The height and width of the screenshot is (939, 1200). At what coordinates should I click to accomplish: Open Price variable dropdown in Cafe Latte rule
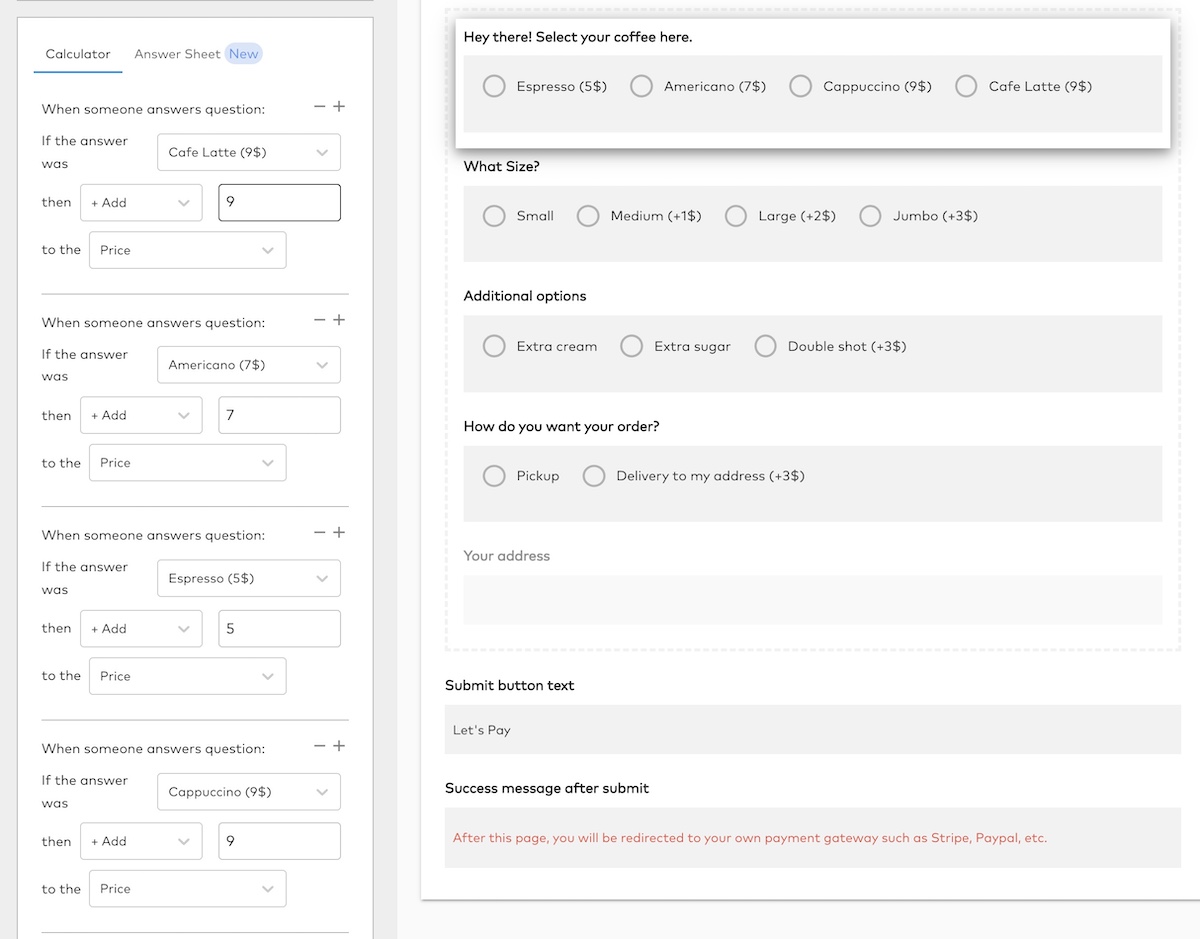pyautogui.click(x=187, y=250)
